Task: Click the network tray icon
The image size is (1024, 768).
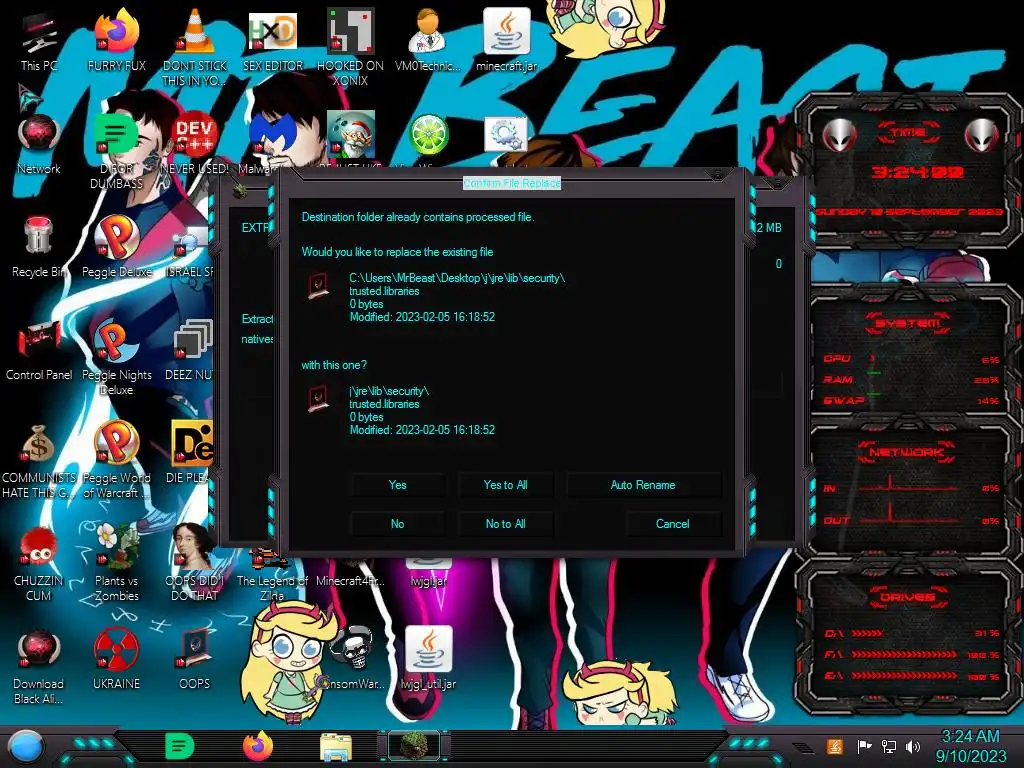Action: click(x=889, y=746)
